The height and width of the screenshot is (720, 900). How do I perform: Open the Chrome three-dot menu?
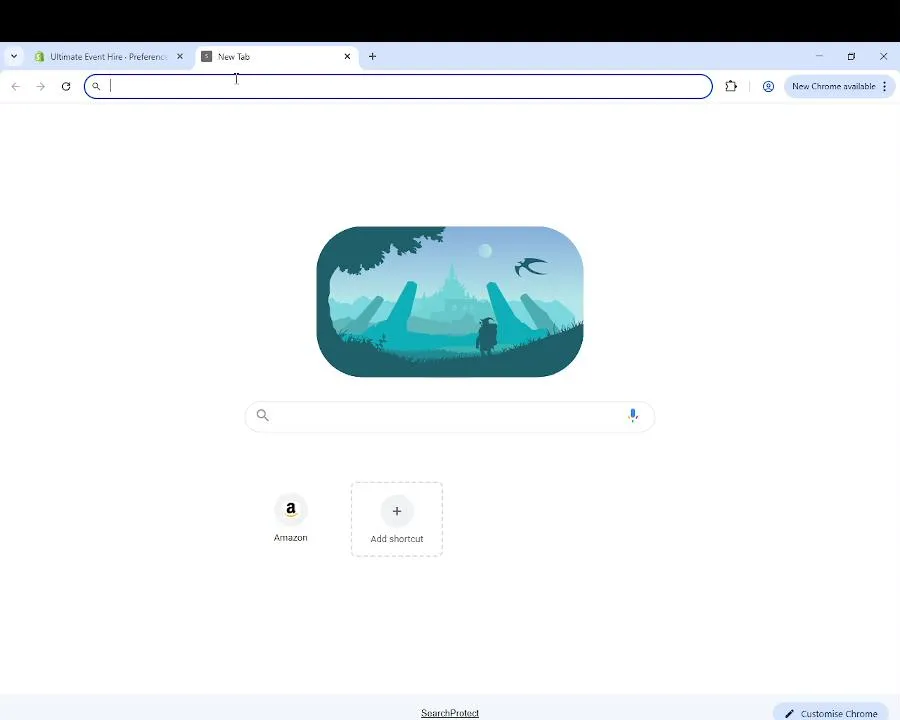885,86
